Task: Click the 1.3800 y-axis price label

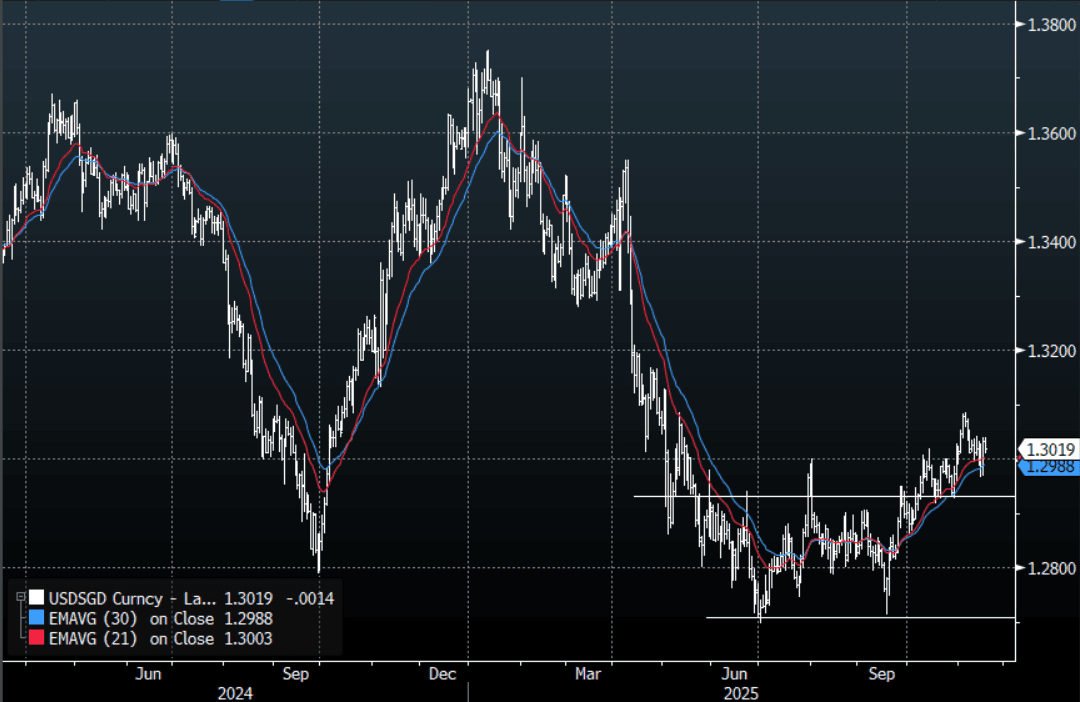Action: [1049, 24]
